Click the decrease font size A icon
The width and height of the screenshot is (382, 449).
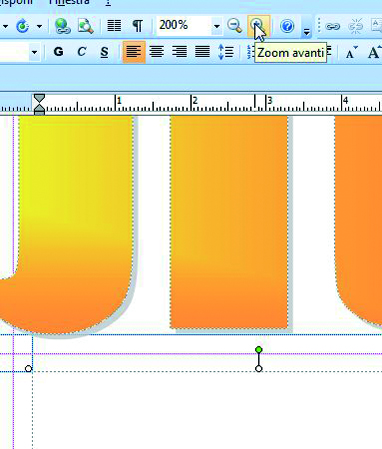point(351,52)
